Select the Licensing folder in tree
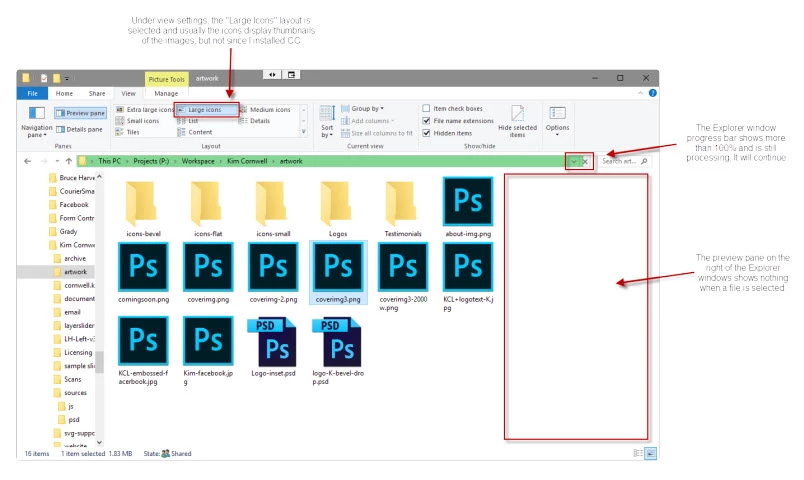The height and width of the screenshot is (480, 804). click(x=78, y=352)
